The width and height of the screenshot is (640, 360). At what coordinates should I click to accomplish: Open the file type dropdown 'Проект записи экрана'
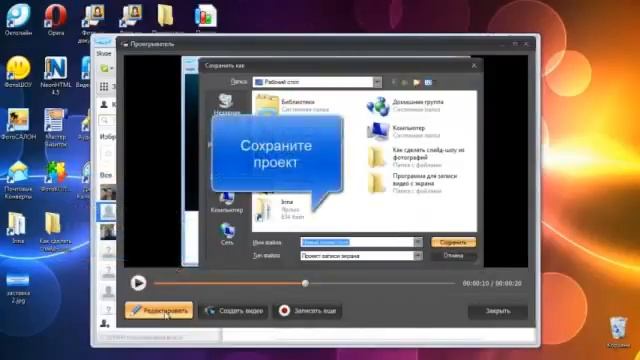click(361, 256)
